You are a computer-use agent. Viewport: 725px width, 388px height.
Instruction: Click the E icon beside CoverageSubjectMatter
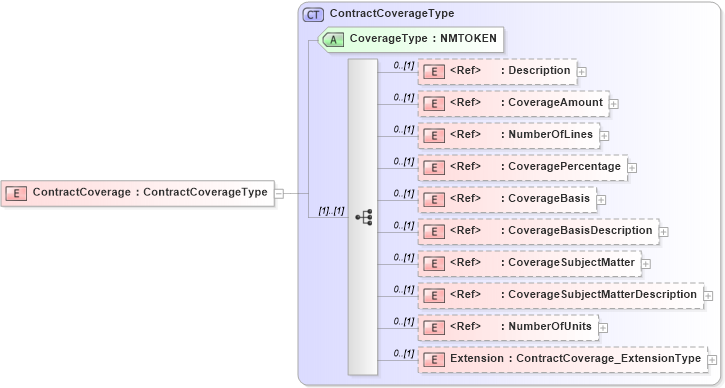[434, 264]
